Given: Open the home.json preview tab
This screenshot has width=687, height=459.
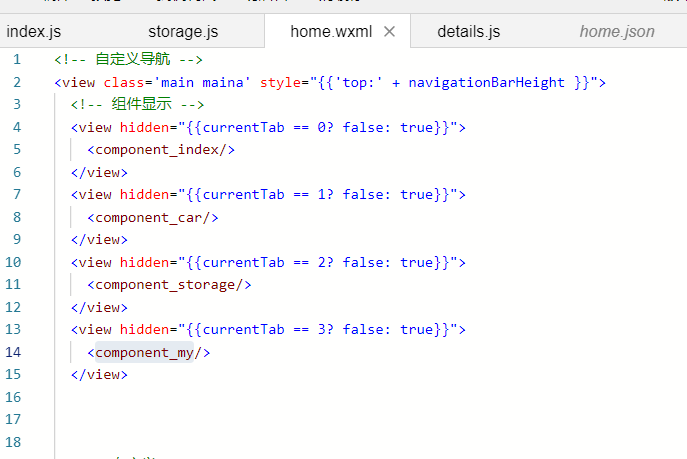Looking at the screenshot, I should coord(617,32).
